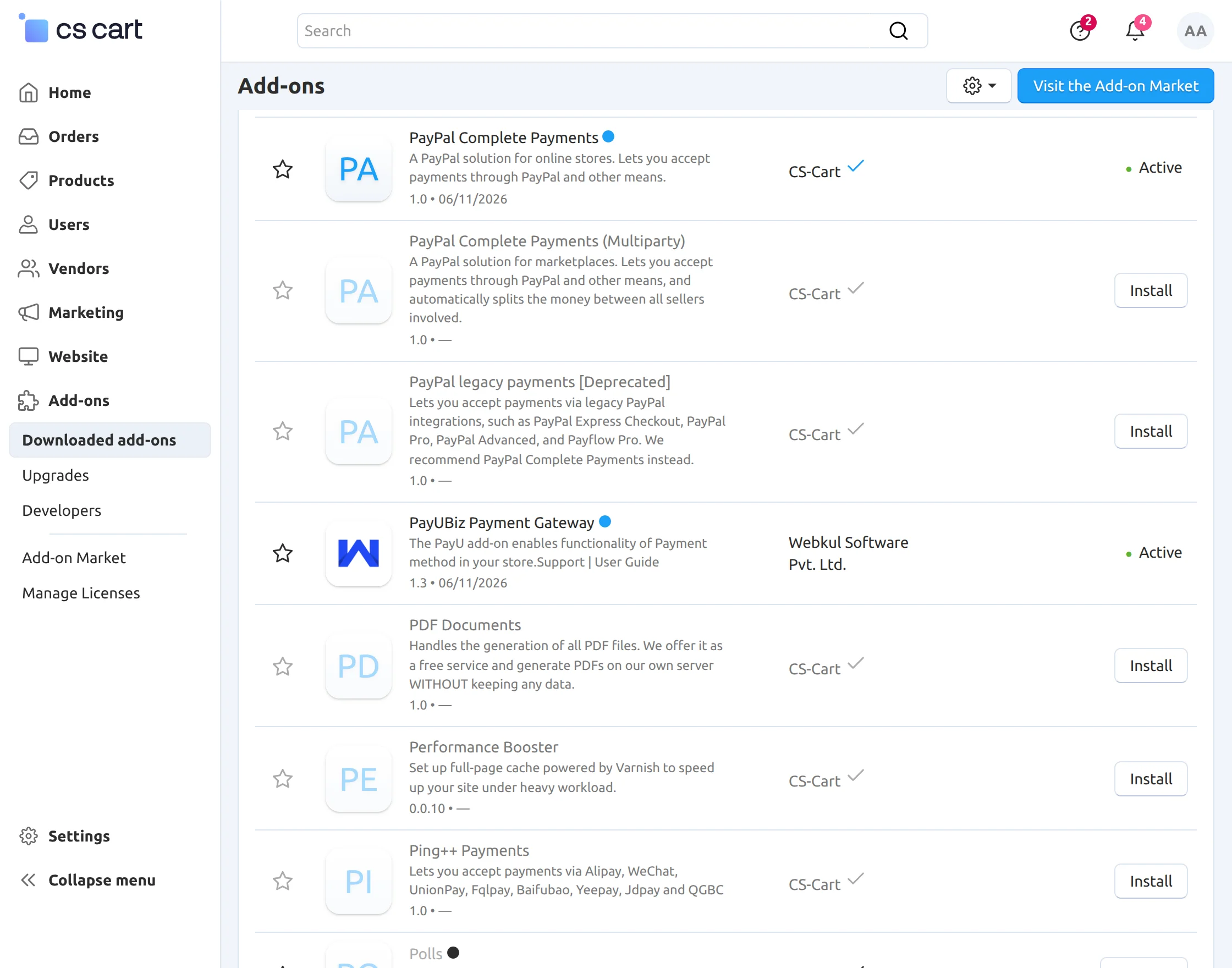Open PDF Documents add-on title
The image size is (1232, 968).
[465, 625]
